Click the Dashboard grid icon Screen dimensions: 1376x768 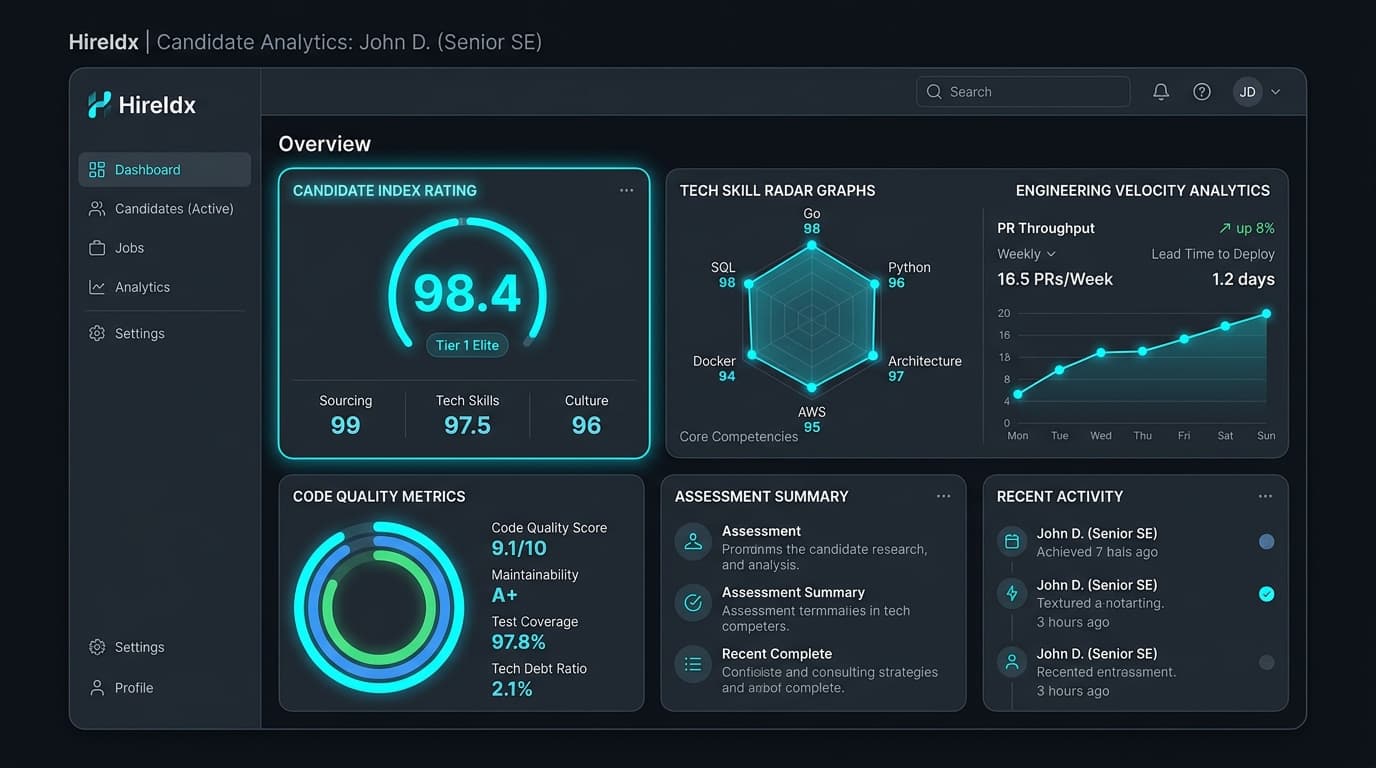point(97,169)
